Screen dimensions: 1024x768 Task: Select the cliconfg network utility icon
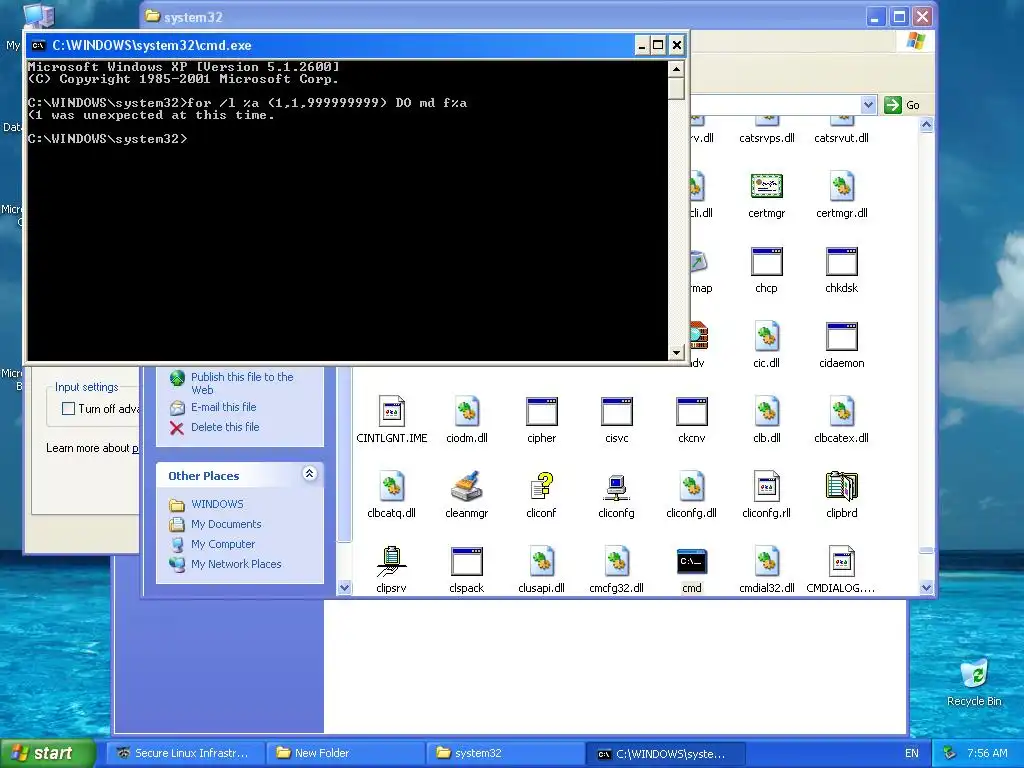click(x=616, y=487)
